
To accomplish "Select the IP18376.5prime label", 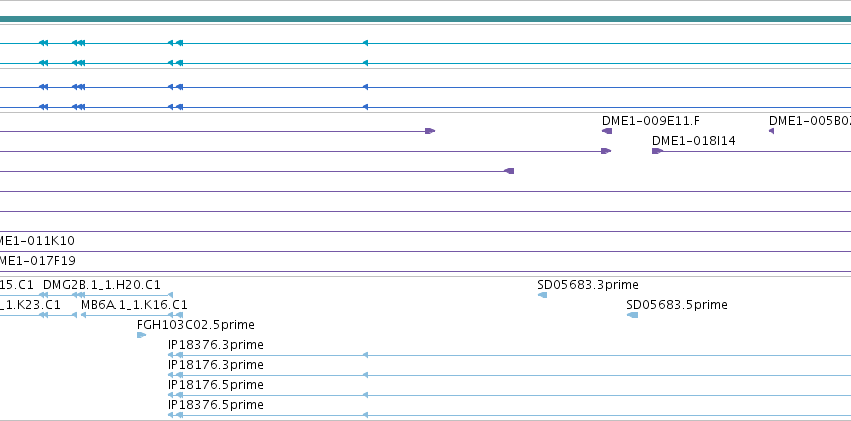I will 216,405.
